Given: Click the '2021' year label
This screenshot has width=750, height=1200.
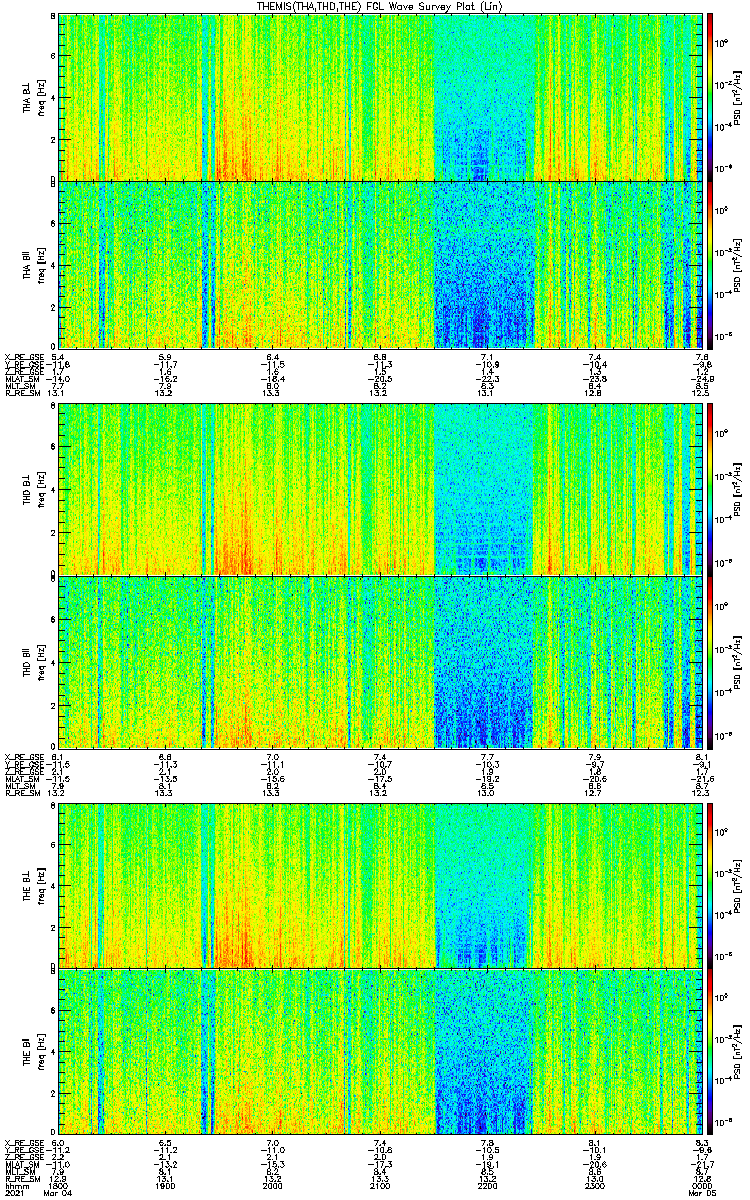Looking at the screenshot, I should coord(15,1195).
